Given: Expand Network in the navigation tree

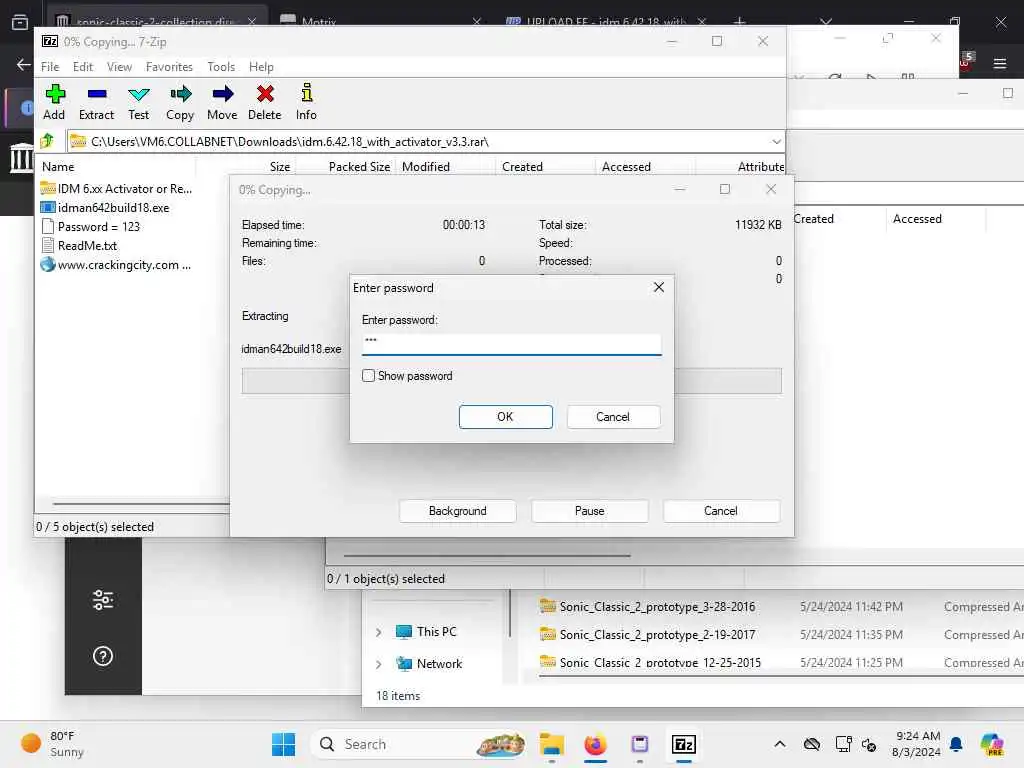Looking at the screenshot, I should coord(379,664).
